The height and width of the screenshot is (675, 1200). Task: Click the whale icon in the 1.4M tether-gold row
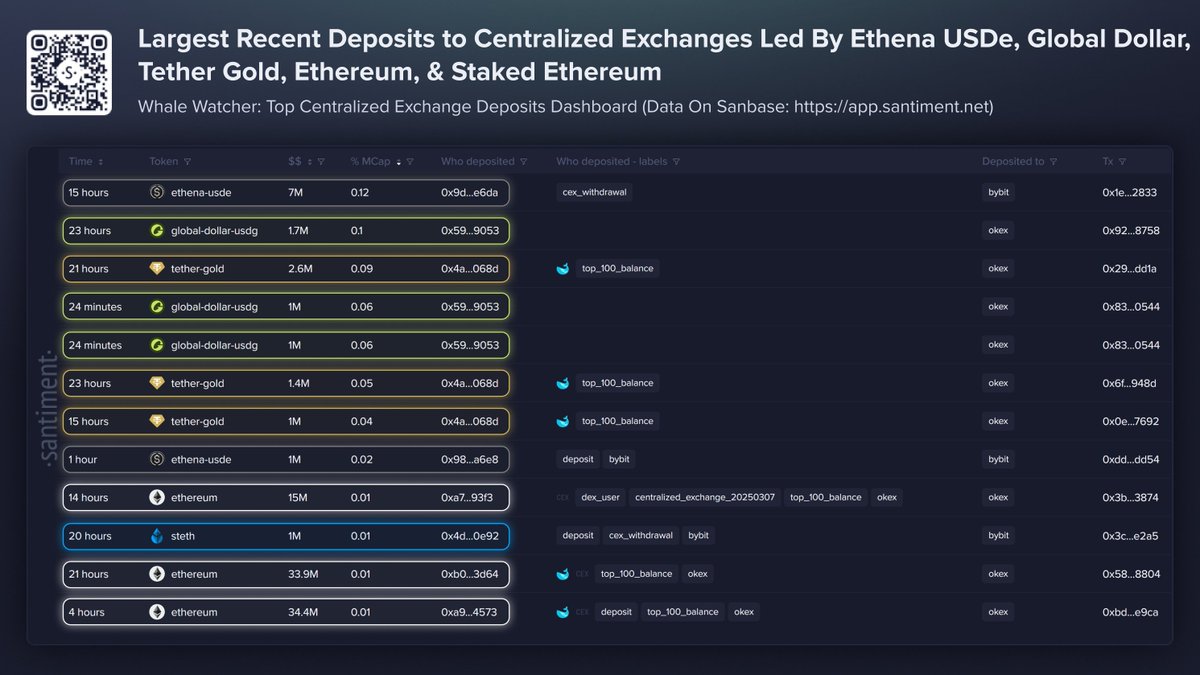coord(563,383)
